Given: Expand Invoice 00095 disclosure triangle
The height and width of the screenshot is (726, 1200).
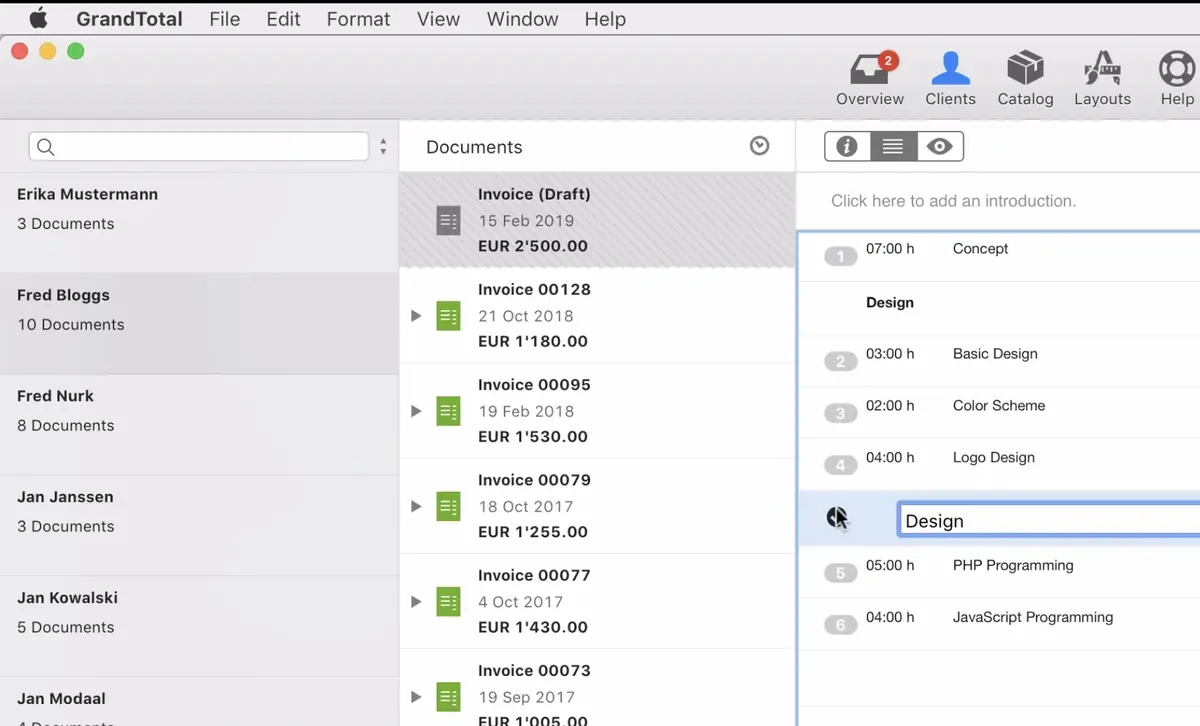Looking at the screenshot, I should pyautogui.click(x=417, y=411).
